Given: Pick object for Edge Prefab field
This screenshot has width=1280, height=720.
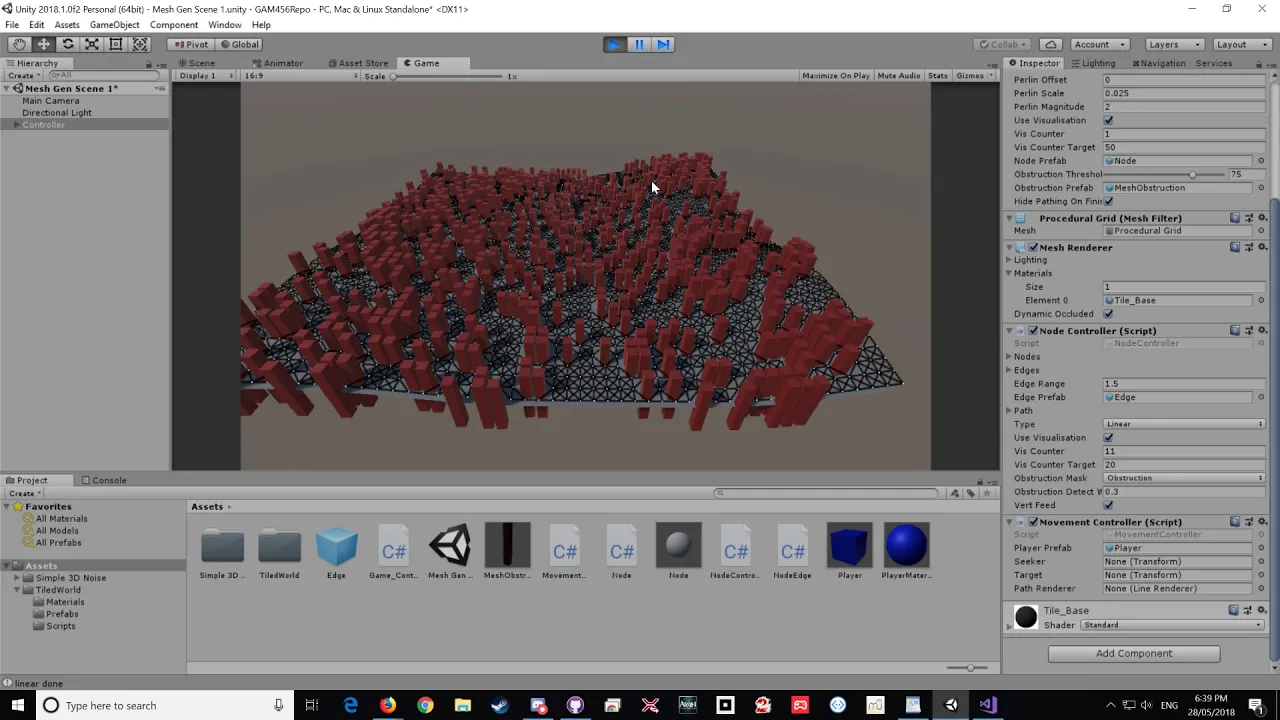Looking at the screenshot, I should 1261,397.
